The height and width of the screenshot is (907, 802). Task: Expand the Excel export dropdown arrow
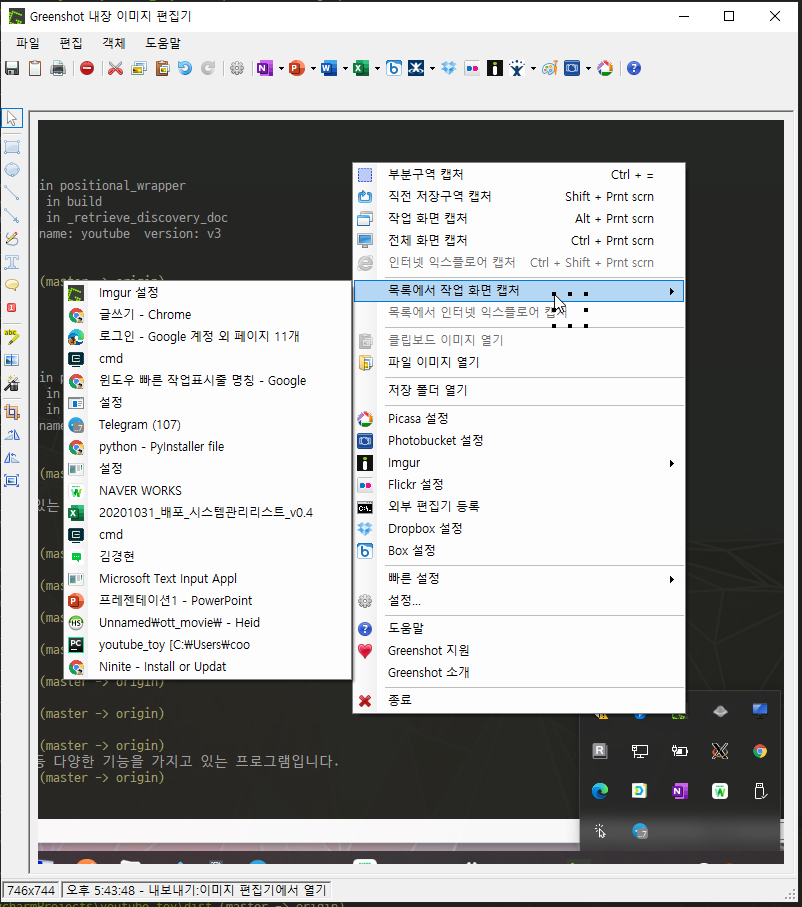(x=377, y=68)
